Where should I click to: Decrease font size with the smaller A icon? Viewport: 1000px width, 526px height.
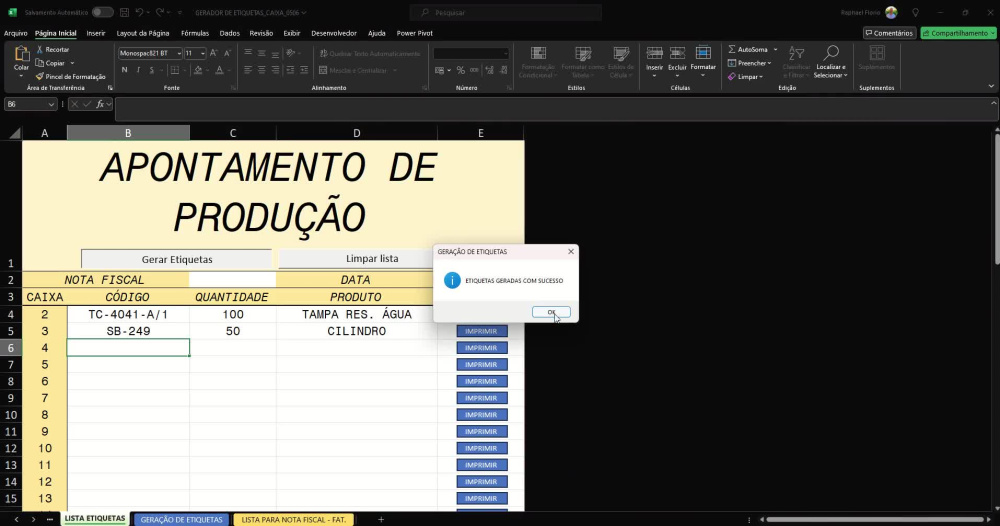click(x=227, y=54)
